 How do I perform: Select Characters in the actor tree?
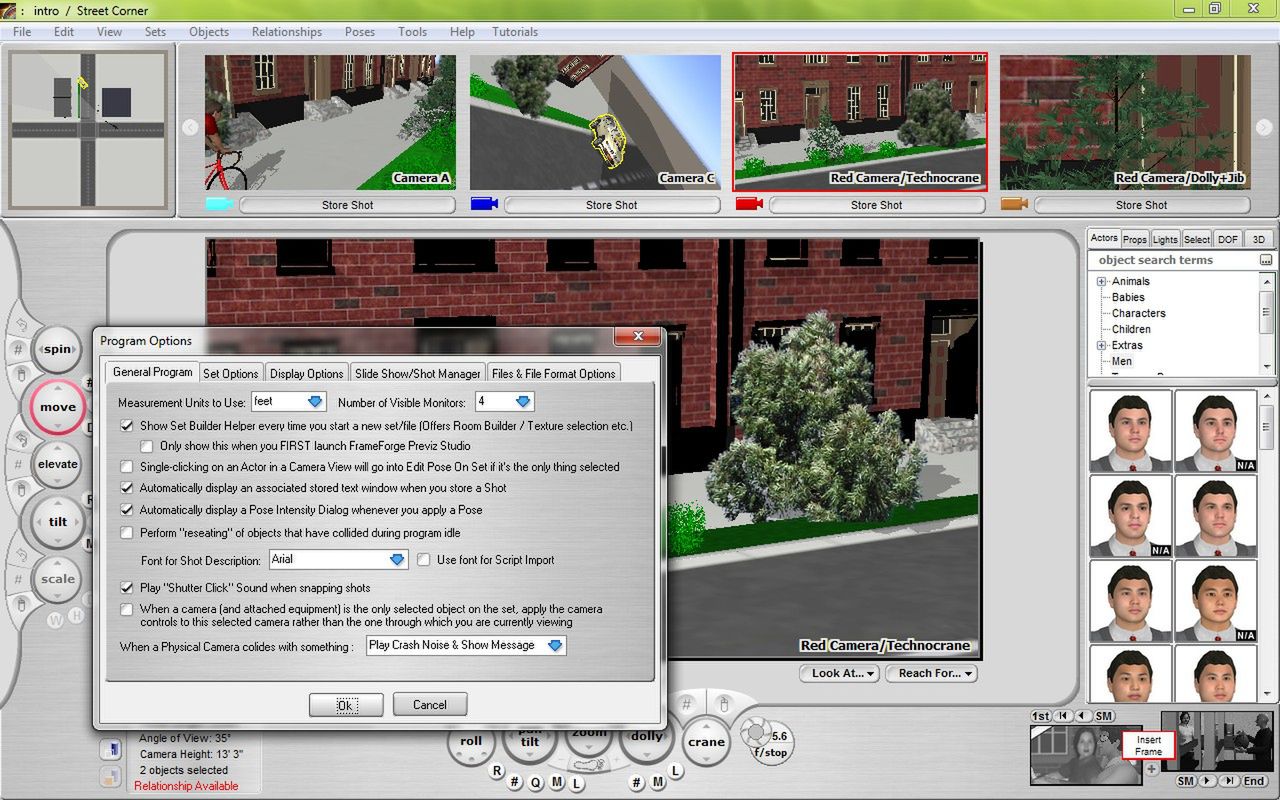[x=1138, y=313]
